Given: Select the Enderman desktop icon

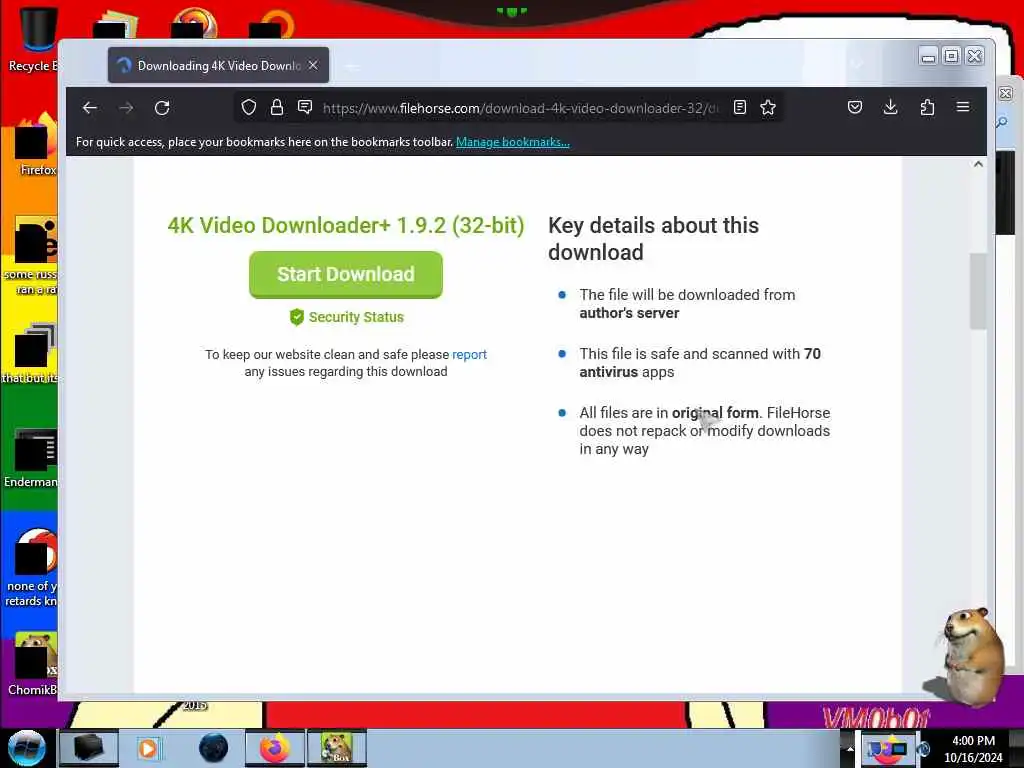Looking at the screenshot, I should coord(31,458).
